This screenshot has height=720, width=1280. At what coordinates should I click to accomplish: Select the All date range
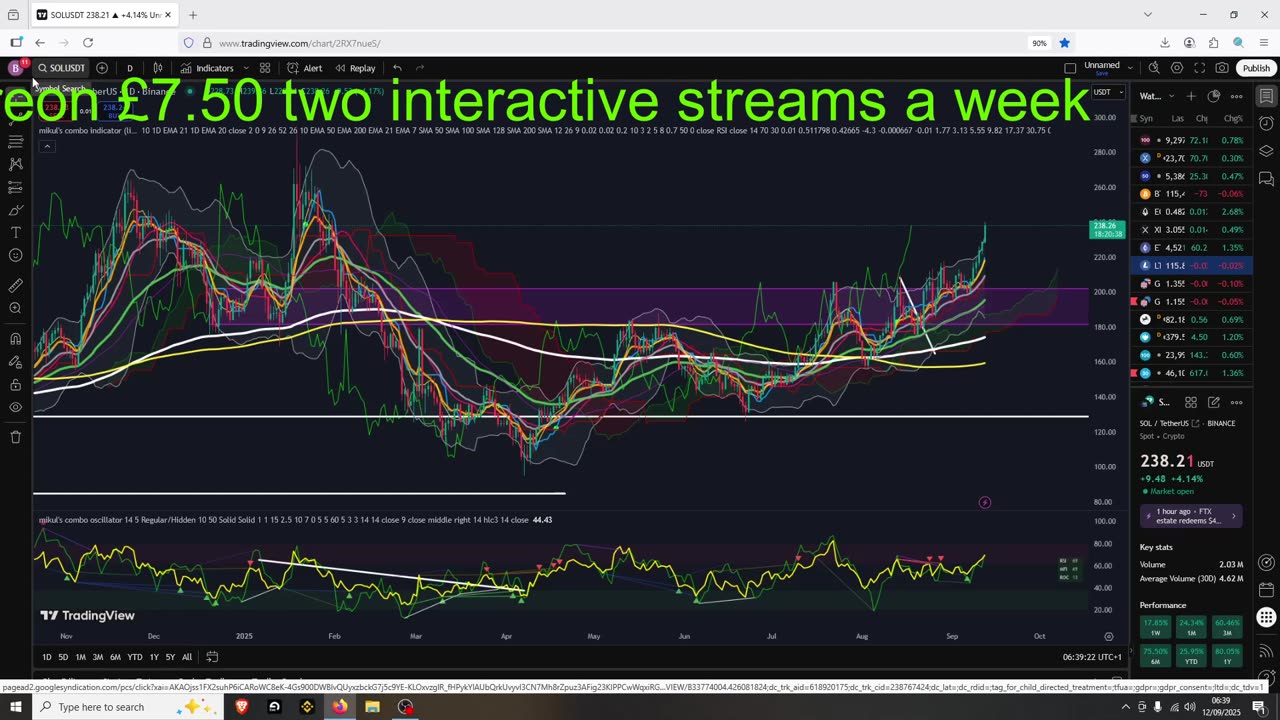pyautogui.click(x=187, y=657)
